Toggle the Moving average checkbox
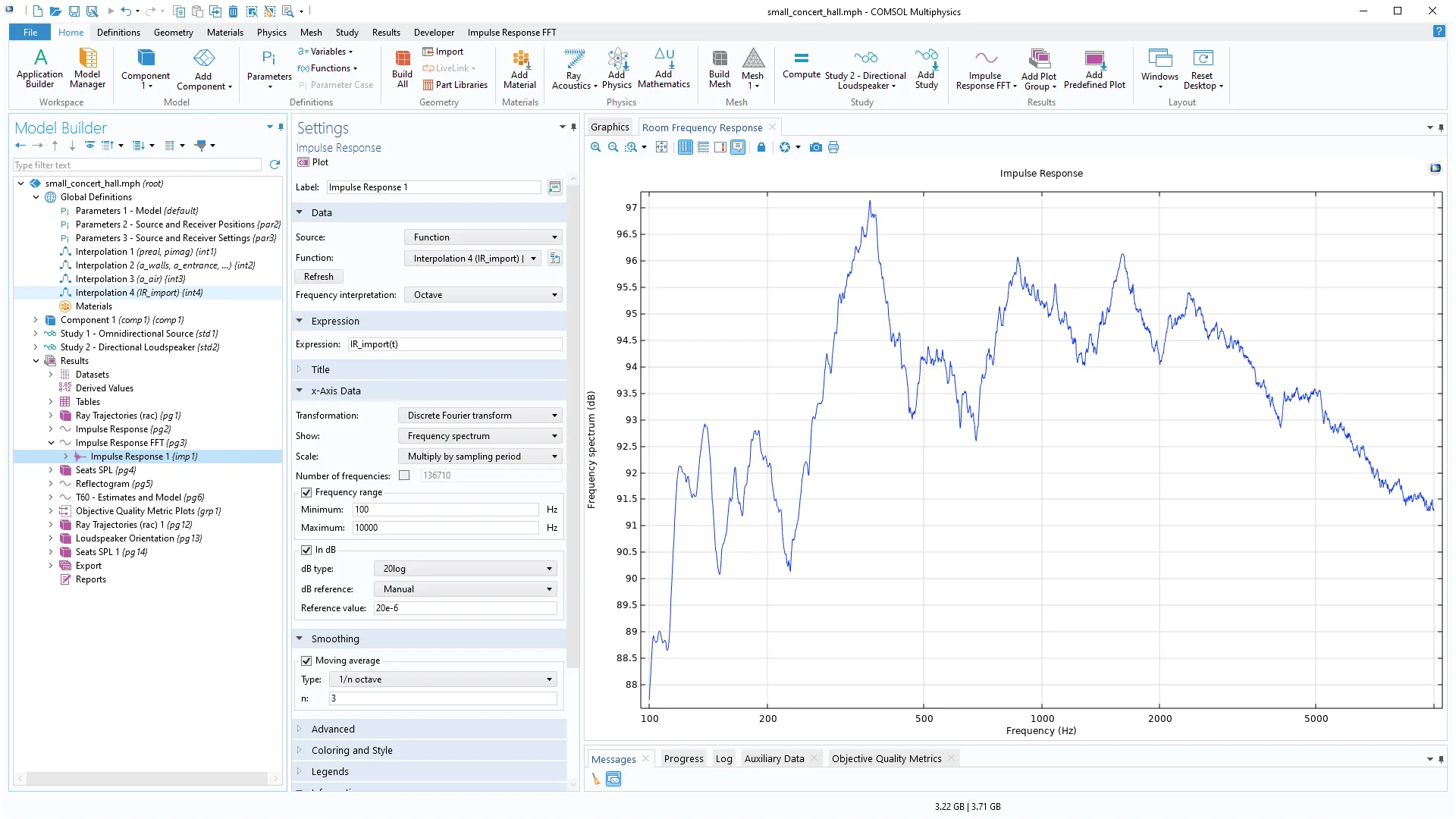The height and width of the screenshot is (819, 1456). coord(306,661)
